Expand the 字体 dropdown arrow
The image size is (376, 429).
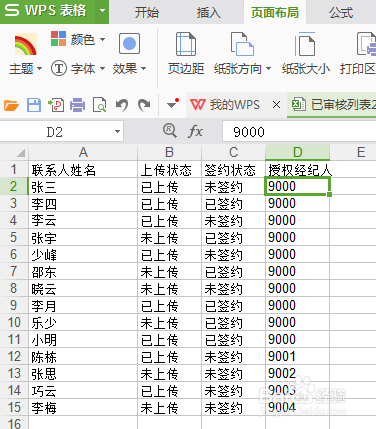(102, 69)
